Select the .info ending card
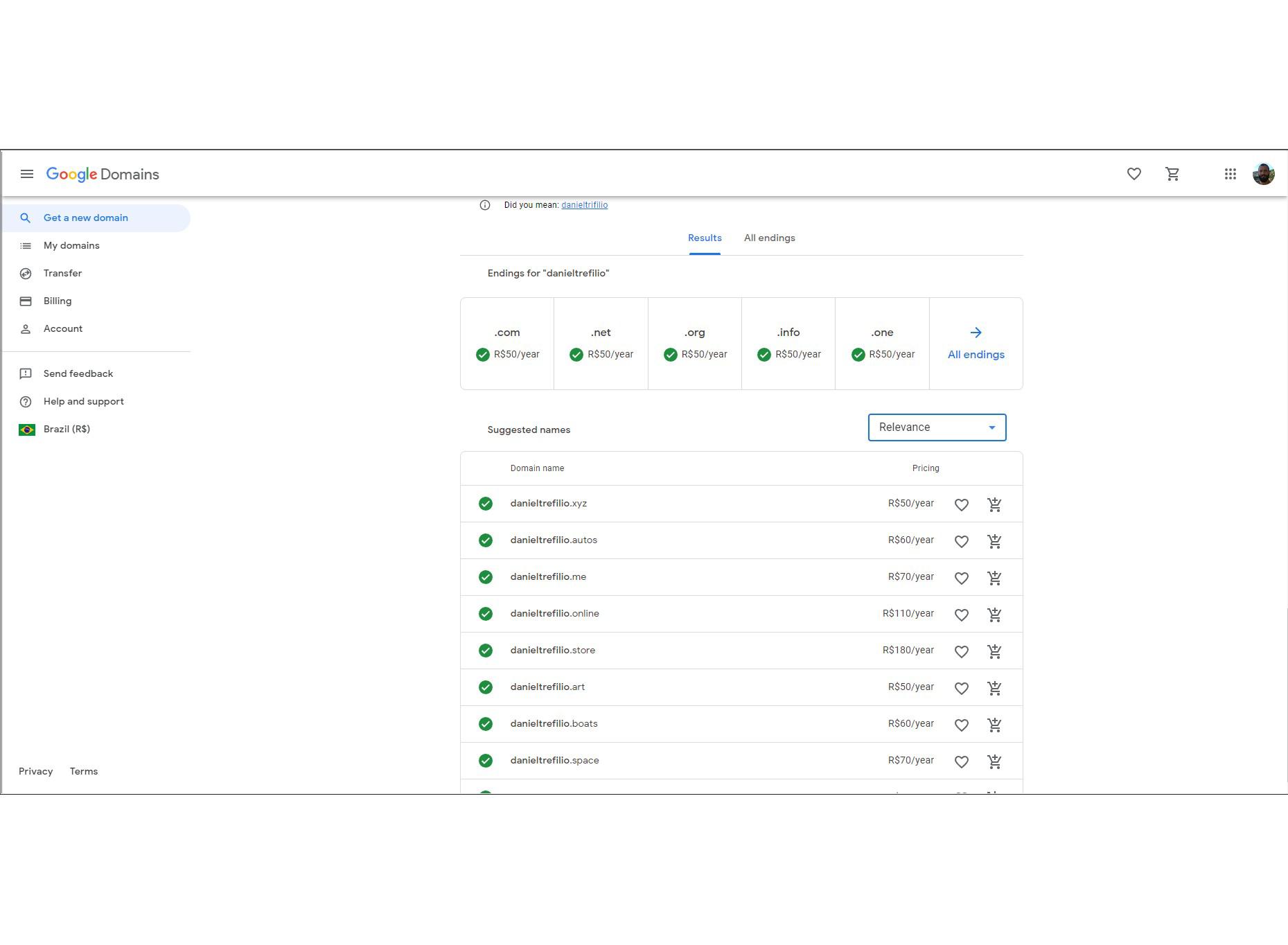The width and height of the screenshot is (1288, 945). click(x=788, y=344)
